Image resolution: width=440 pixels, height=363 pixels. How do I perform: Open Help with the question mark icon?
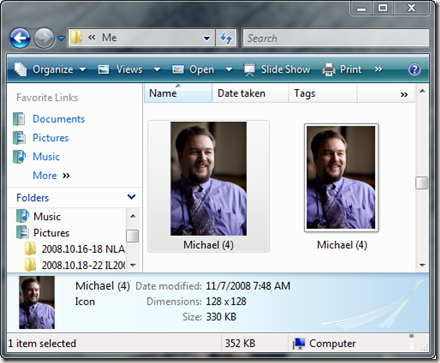click(414, 70)
